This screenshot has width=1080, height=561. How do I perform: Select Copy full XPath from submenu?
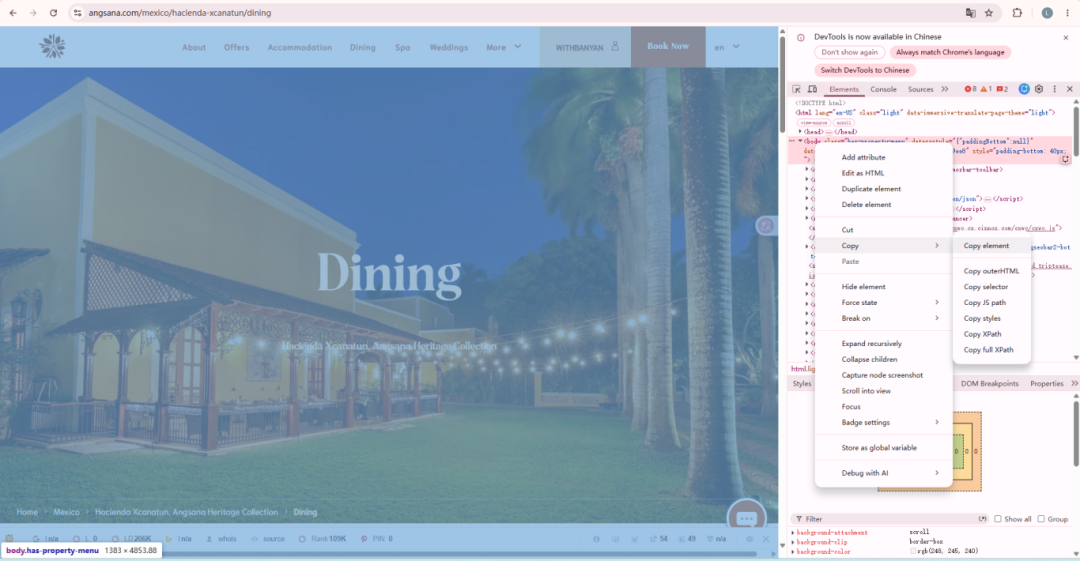[x=991, y=349]
